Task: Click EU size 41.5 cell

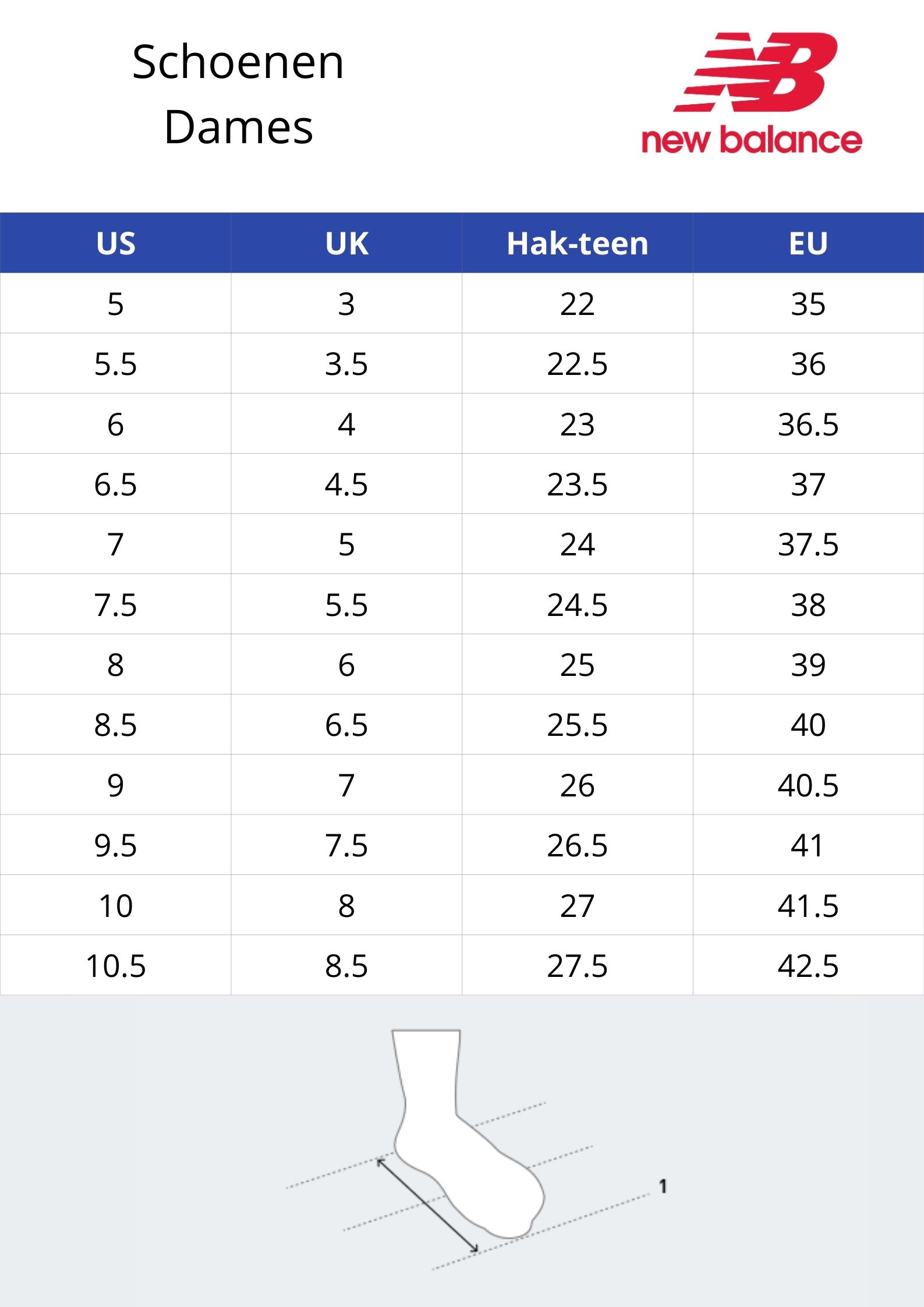Action: [x=809, y=905]
